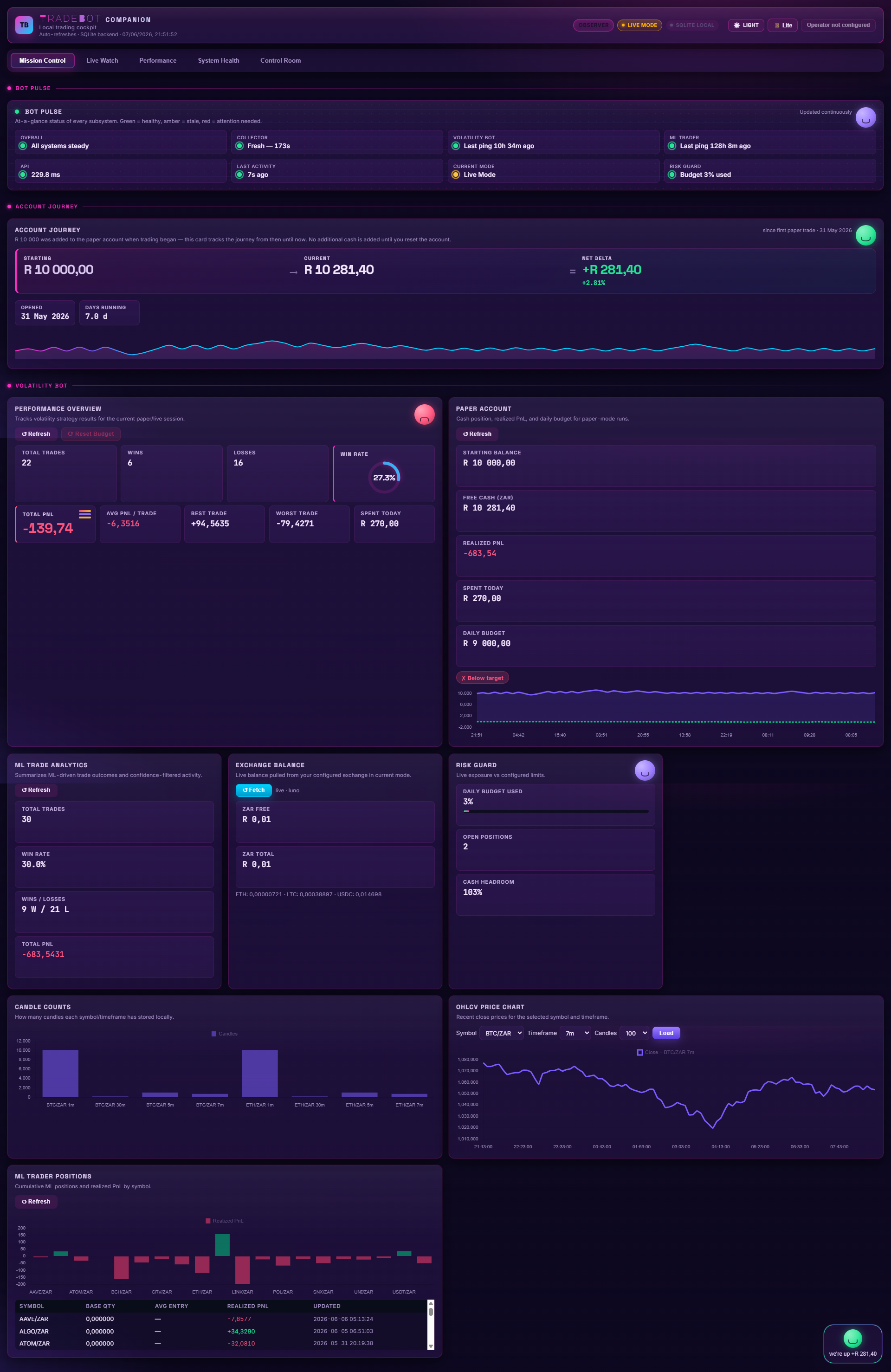Toggle the Lite view button

pyautogui.click(x=783, y=26)
